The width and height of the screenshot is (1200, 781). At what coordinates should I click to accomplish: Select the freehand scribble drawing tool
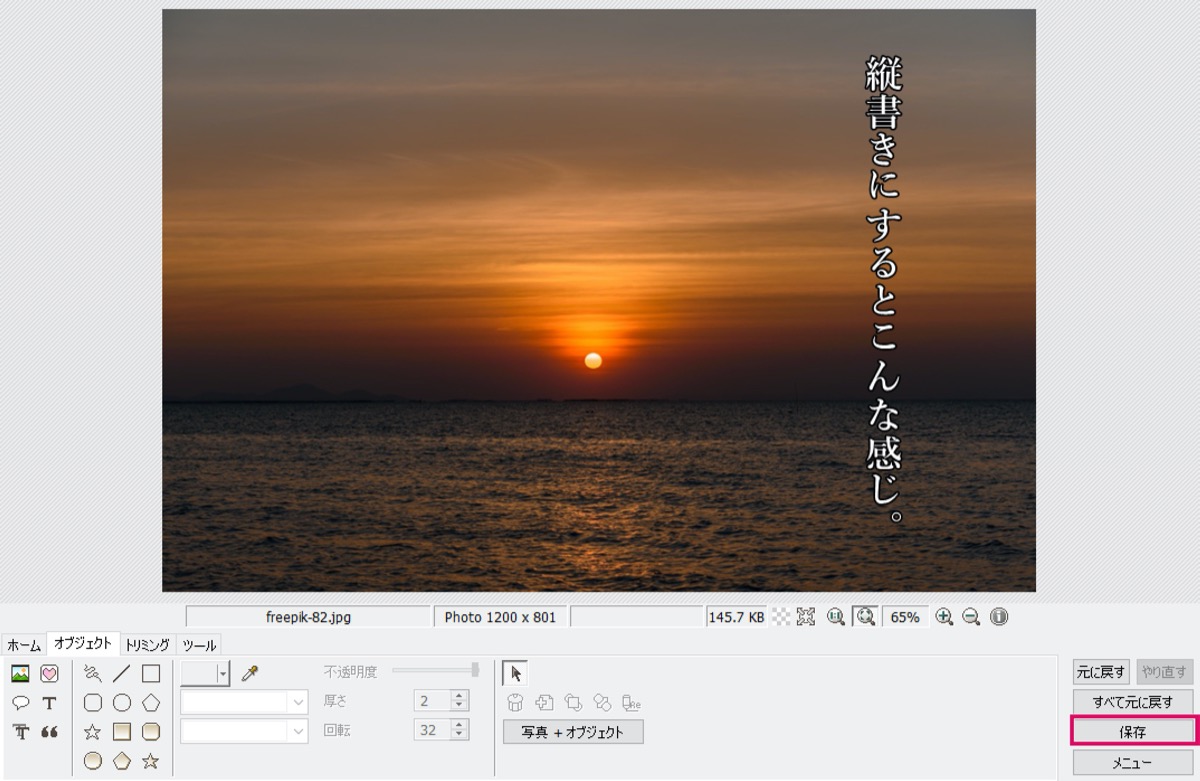93,674
